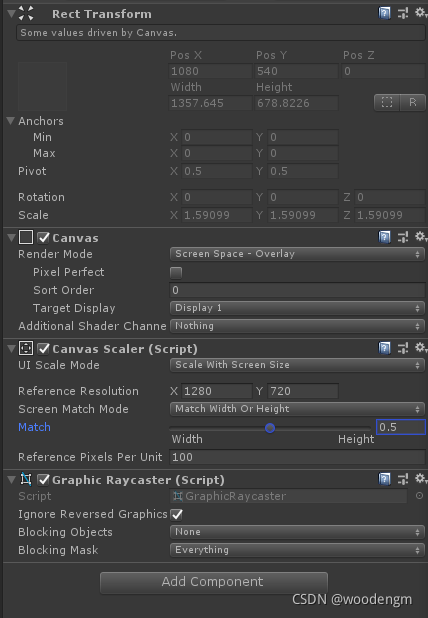Click the Sort Order field
This screenshot has width=428, height=618.
tap(297, 290)
